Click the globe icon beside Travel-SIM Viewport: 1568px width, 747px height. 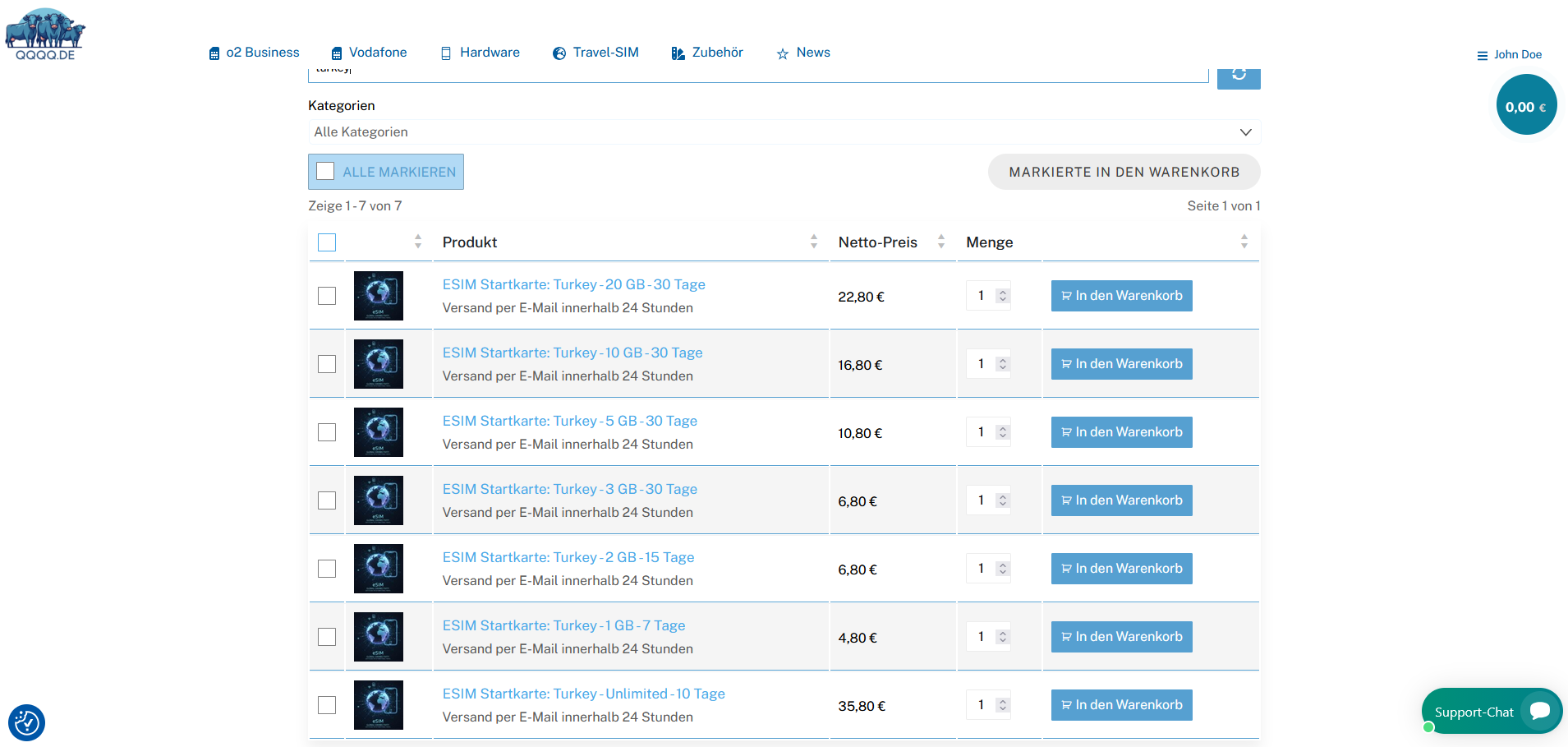[x=559, y=53]
